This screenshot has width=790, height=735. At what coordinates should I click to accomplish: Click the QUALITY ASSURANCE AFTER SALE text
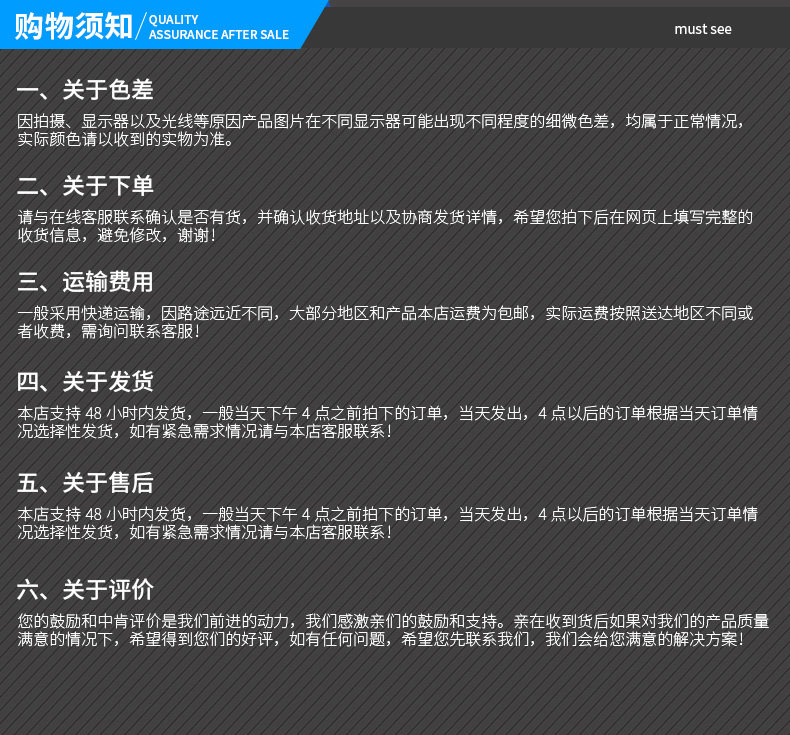[219, 27]
